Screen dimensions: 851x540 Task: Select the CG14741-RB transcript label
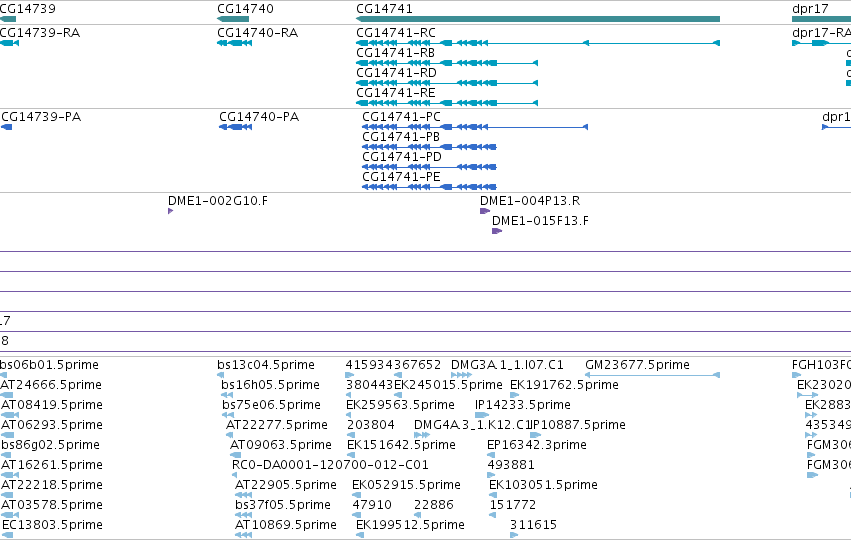coord(396,53)
